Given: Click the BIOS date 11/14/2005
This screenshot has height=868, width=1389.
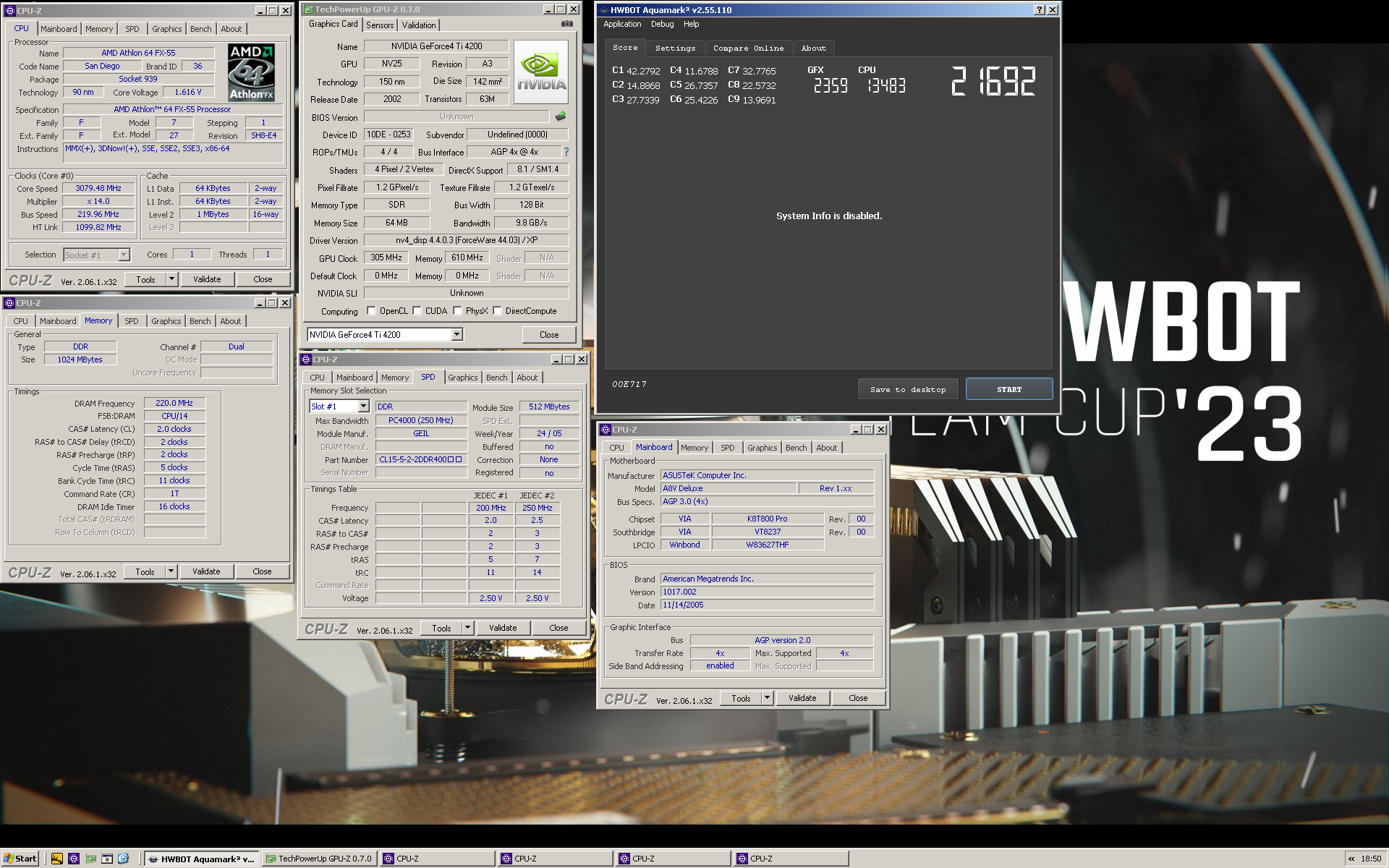Looking at the screenshot, I should point(767,605).
